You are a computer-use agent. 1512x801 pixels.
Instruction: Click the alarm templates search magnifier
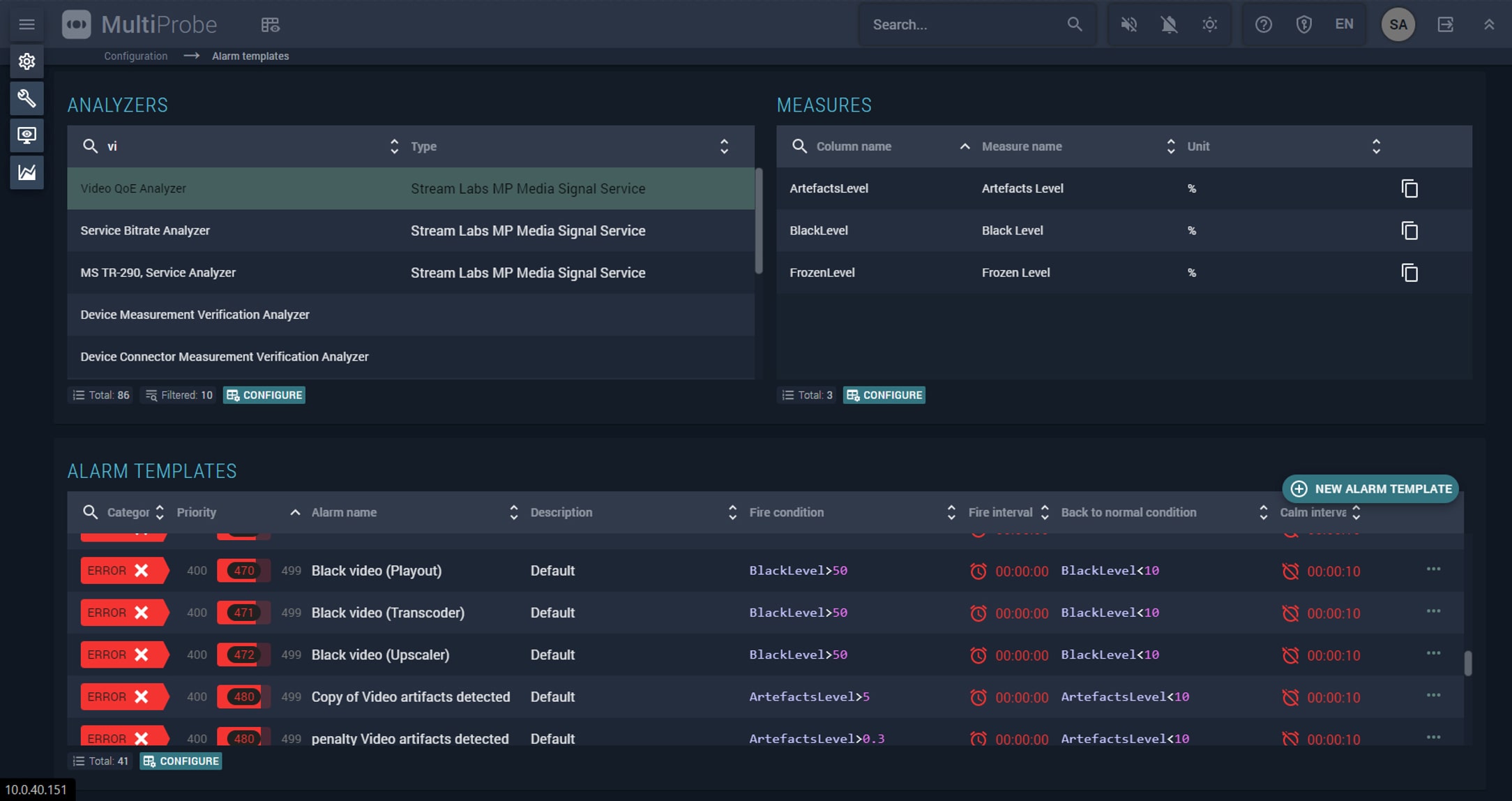pyautogui.click(x=90, y=512)
